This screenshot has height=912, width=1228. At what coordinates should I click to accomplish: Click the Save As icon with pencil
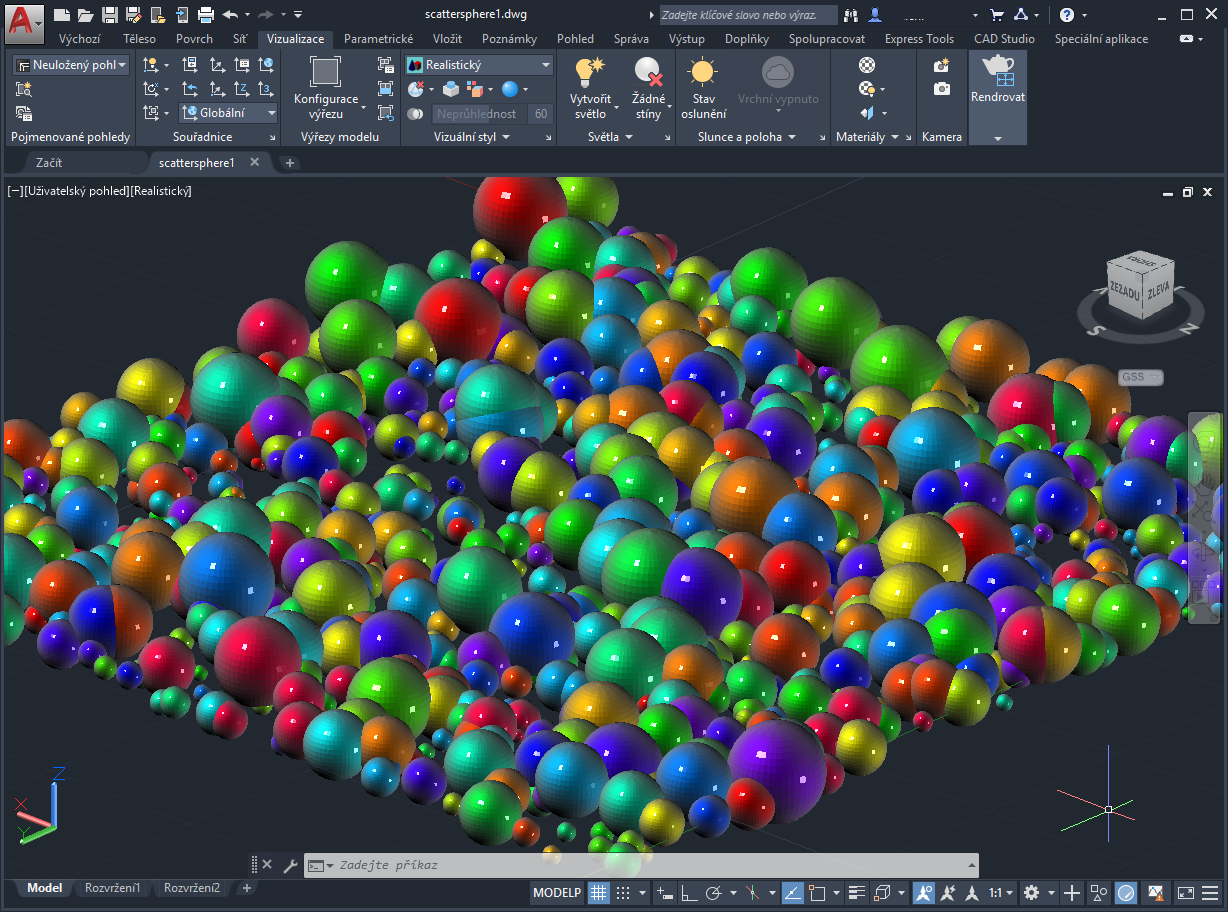click(x=134, y=15)
